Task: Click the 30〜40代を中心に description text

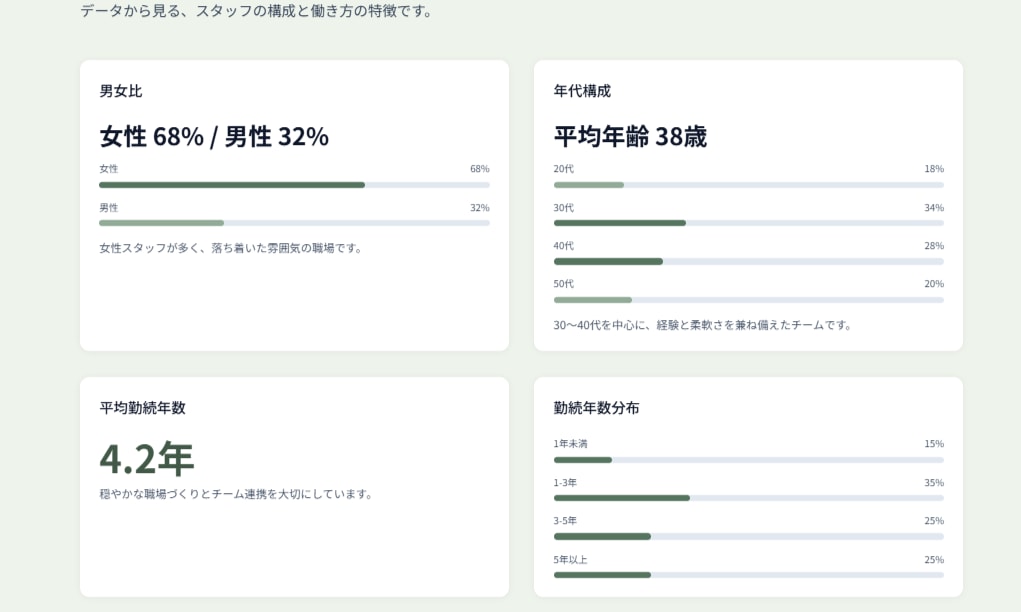Action: (x=703, y=325)
